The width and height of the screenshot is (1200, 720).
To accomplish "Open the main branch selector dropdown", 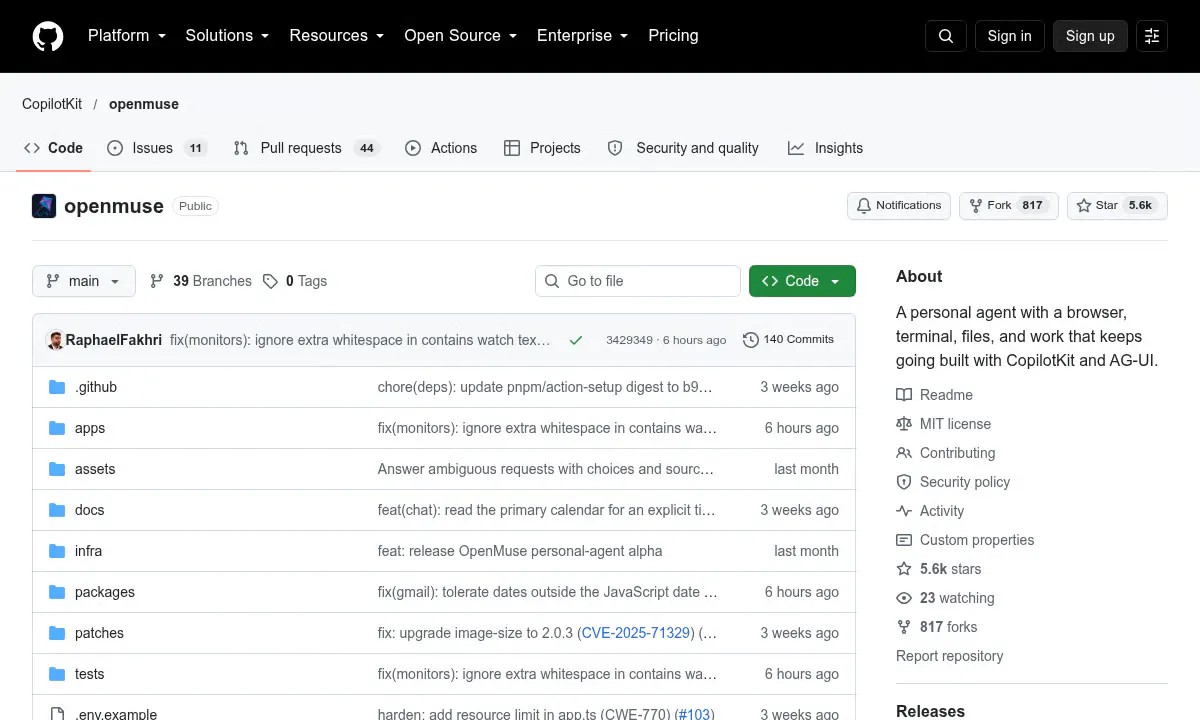I will click(x=83, y=281).
